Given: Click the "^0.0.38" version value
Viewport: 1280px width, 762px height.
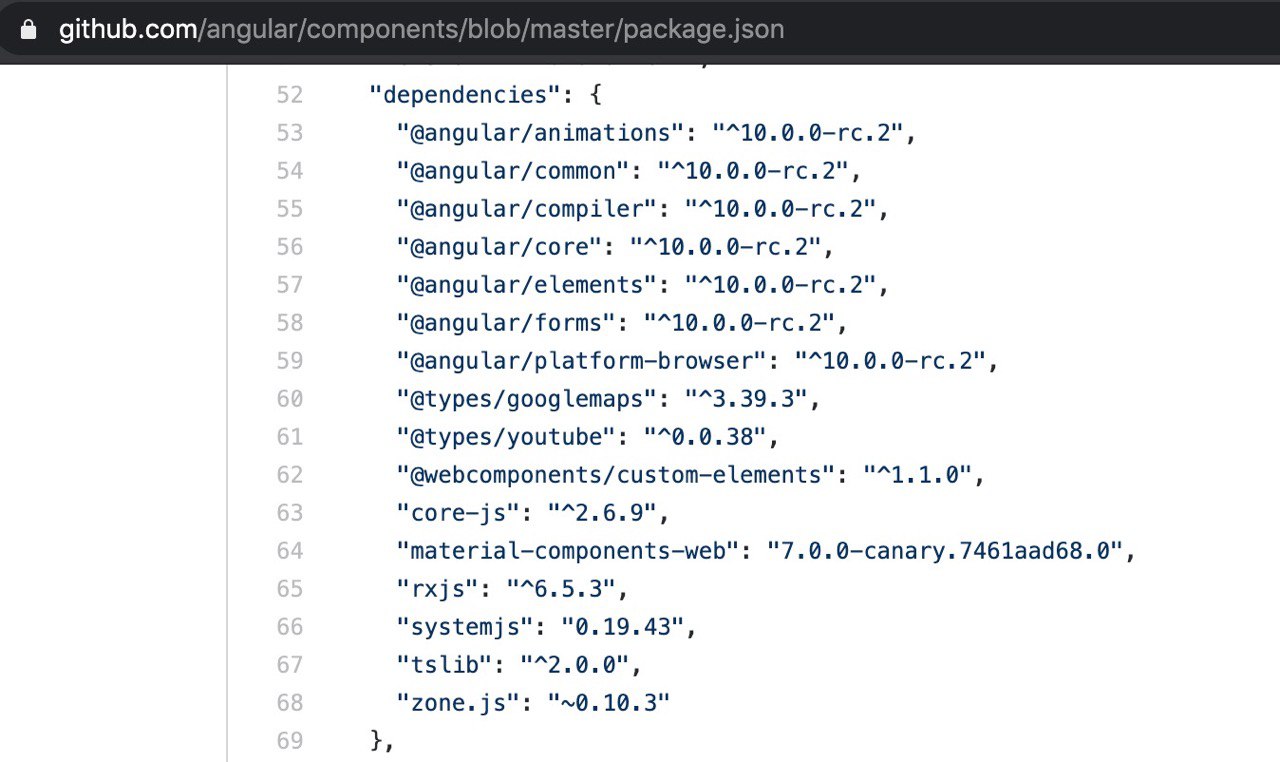Looking at the screenshot, I should tap(704, 437).
